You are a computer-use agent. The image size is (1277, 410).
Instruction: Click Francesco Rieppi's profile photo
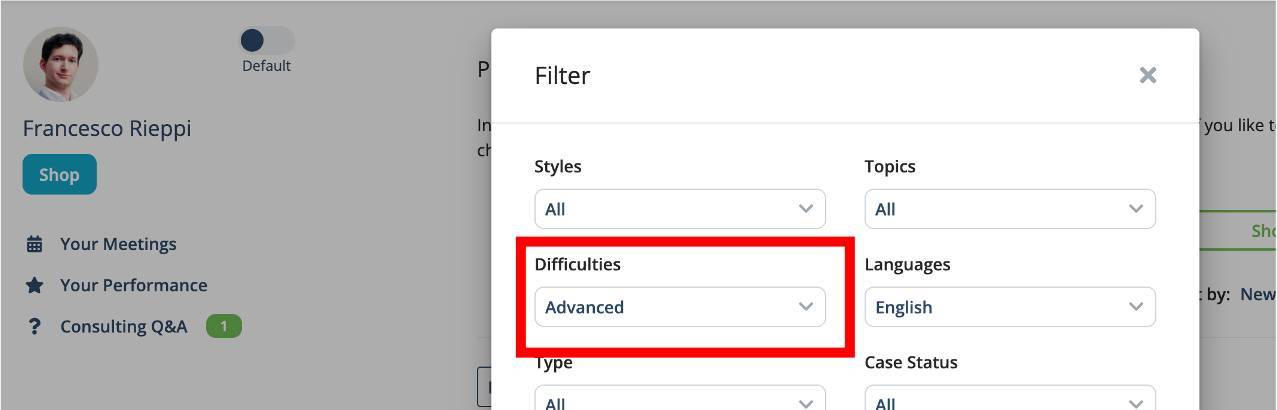coord(60,64)
